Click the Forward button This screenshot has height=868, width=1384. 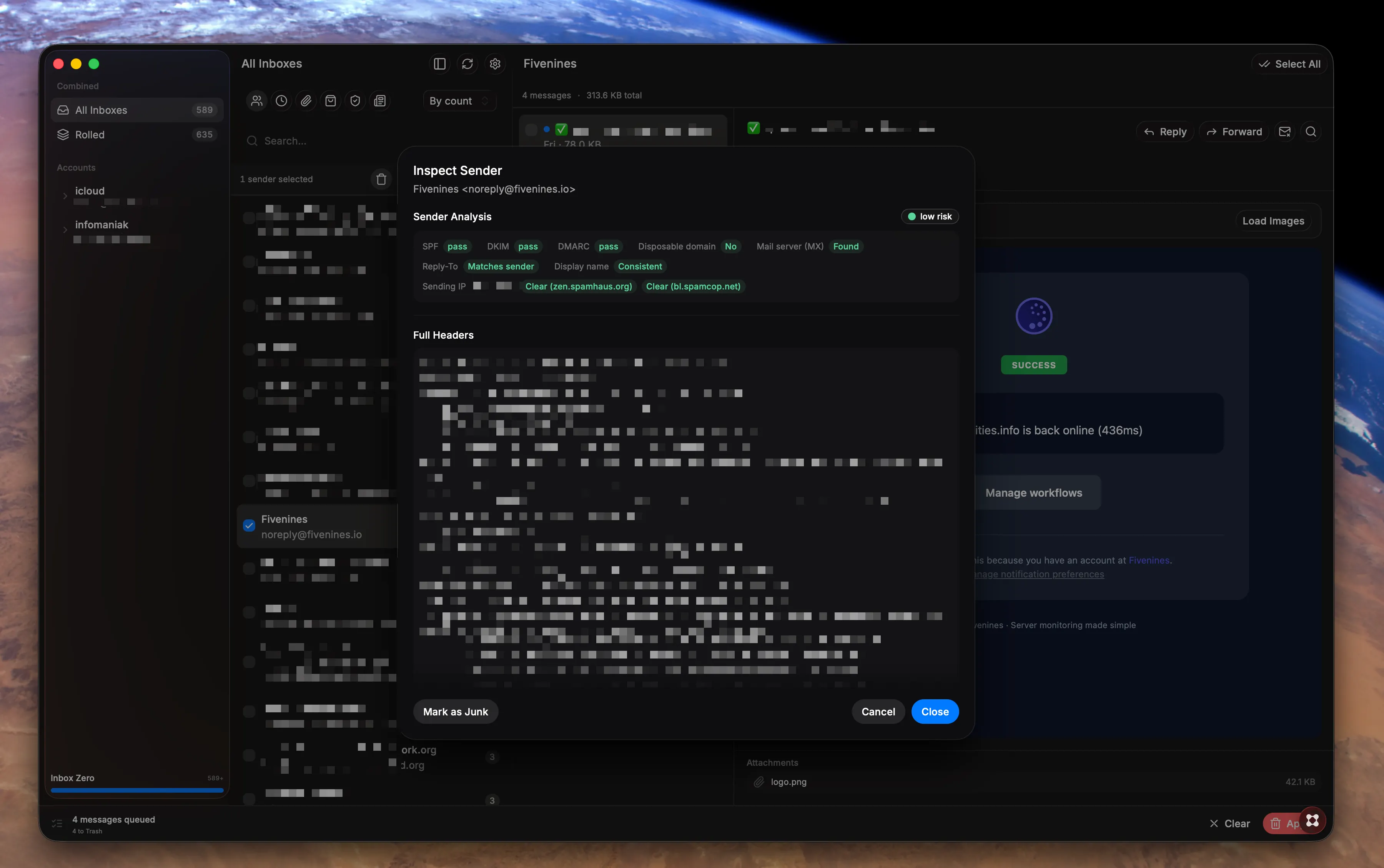pos(1234,131)
